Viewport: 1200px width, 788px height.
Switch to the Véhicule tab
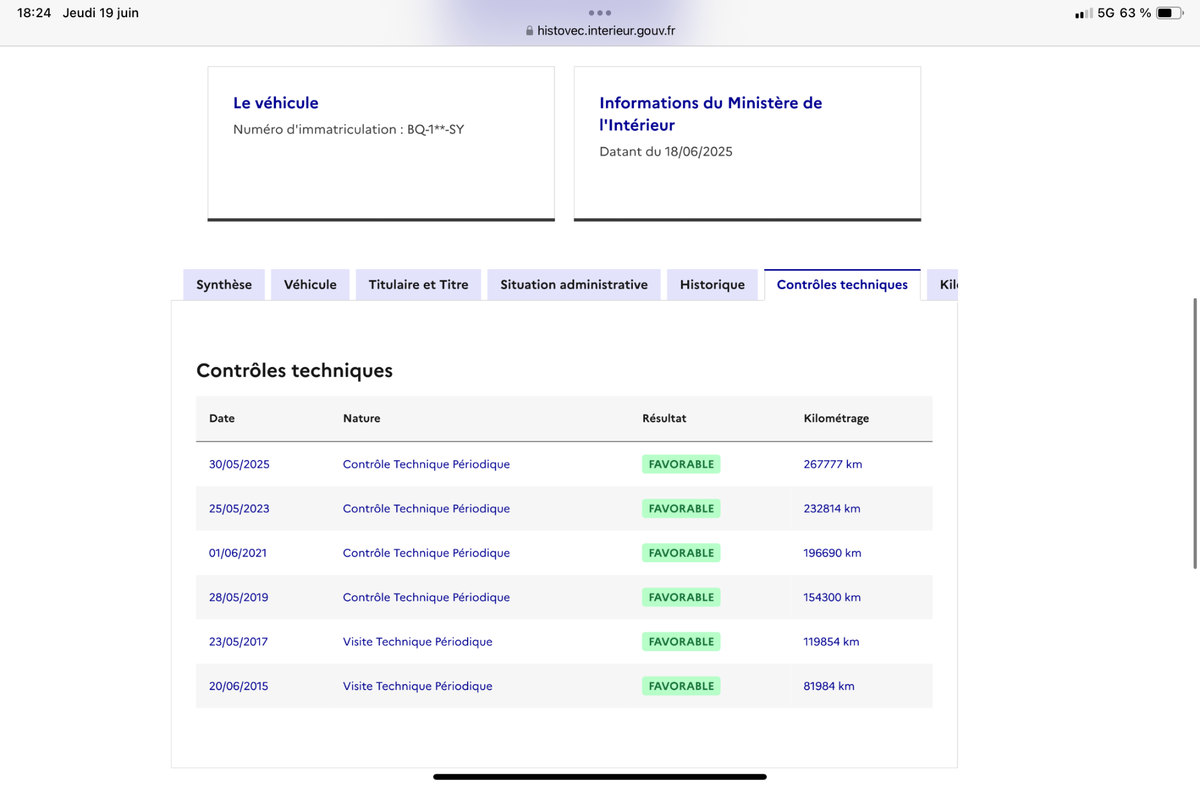tap(310, 285)
